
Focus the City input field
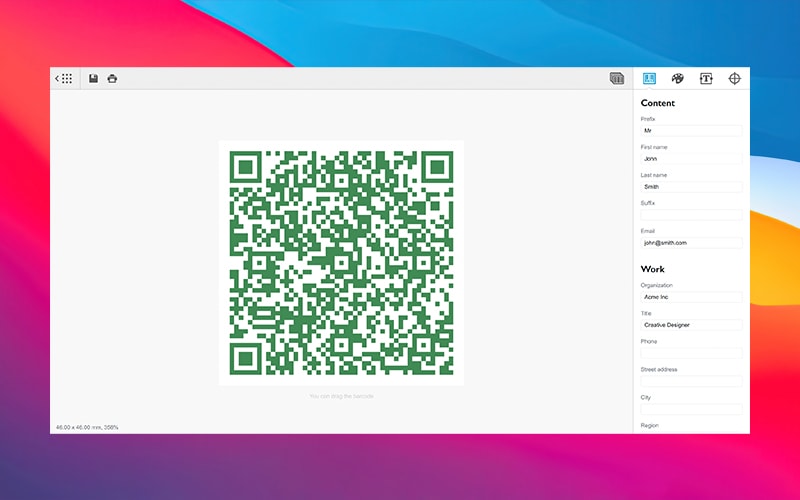coord(691,409)
